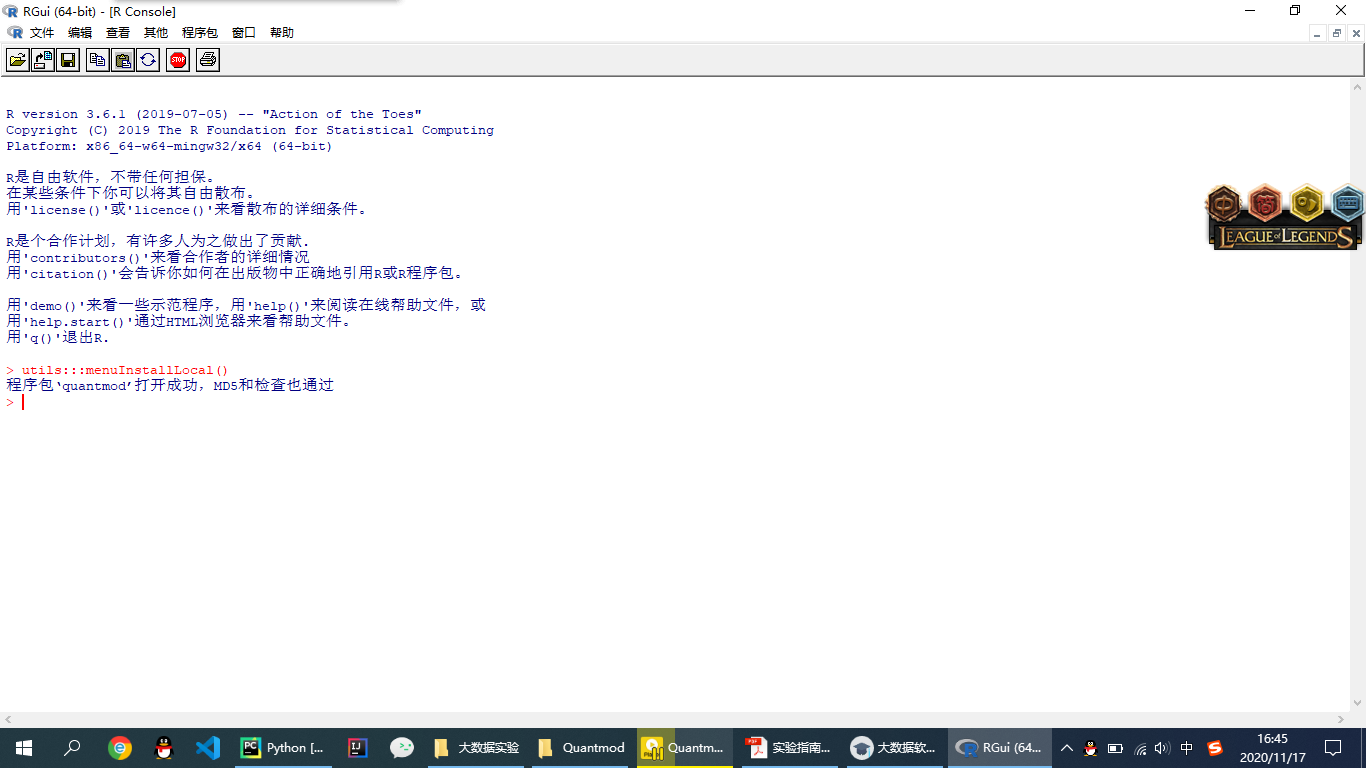Image resolution: width=1366 pixels, height=768 pixels.
Task: Click the Print icon in the toolbar
Action: [x=207, y=60]
